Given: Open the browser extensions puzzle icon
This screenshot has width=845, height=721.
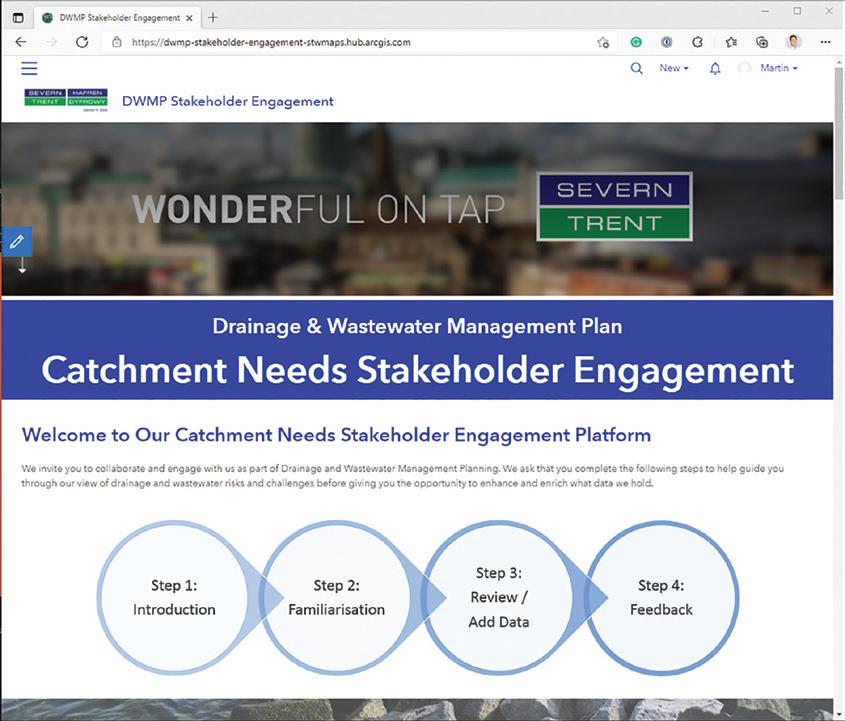Looking at the screenshot, I should click(697, 42).
